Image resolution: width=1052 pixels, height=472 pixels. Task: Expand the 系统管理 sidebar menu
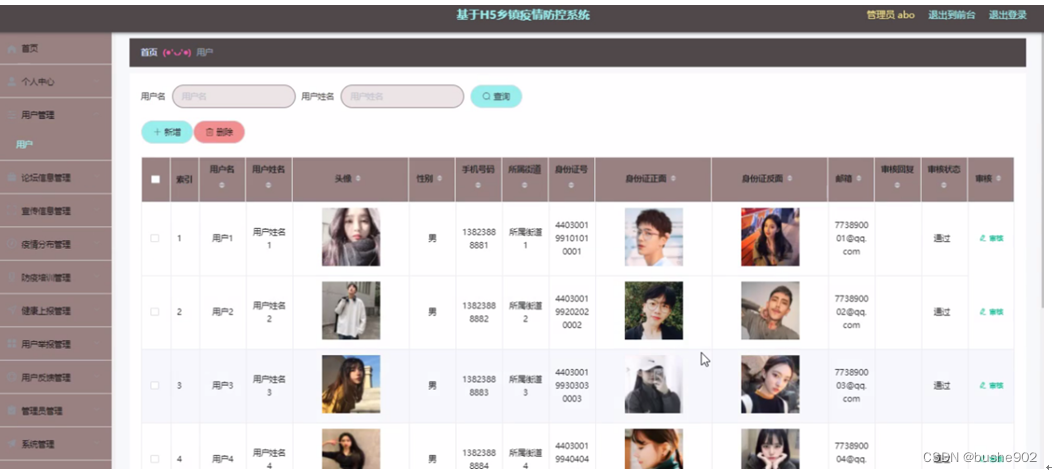(56, 444)
